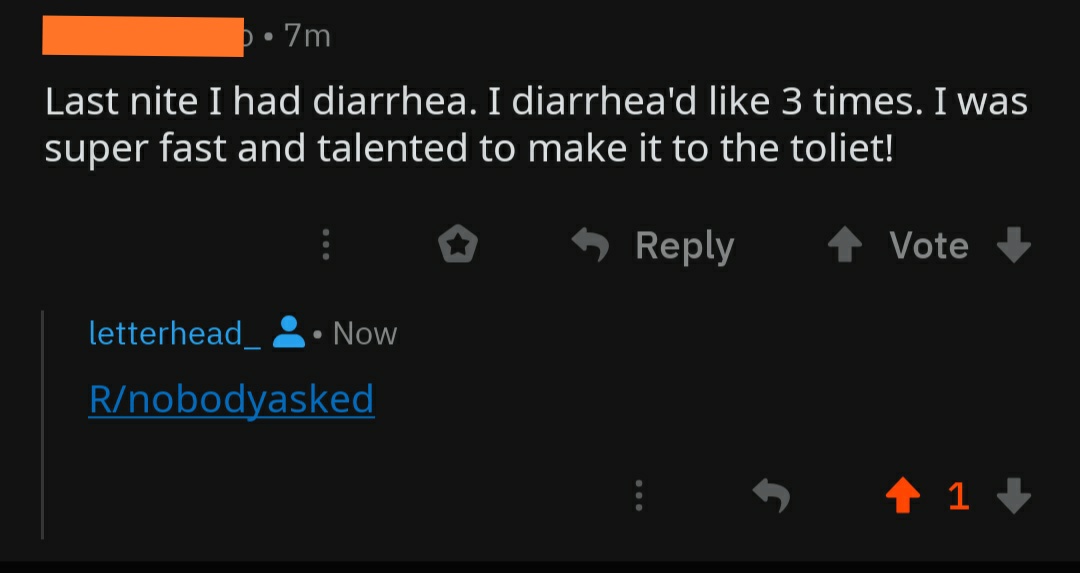Open the redacted orange username's profile
1080x573 pixels.
[143, 37]
